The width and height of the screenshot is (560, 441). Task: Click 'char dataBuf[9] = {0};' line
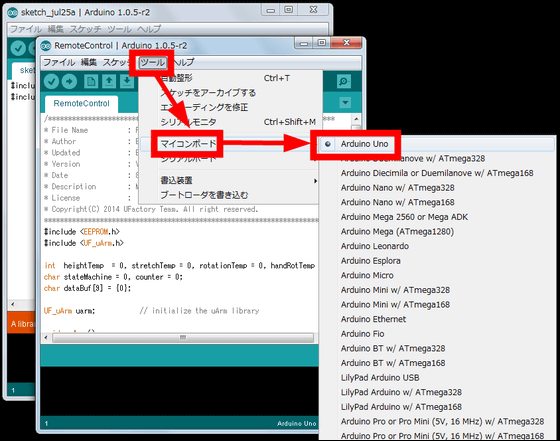pos(87,289)
